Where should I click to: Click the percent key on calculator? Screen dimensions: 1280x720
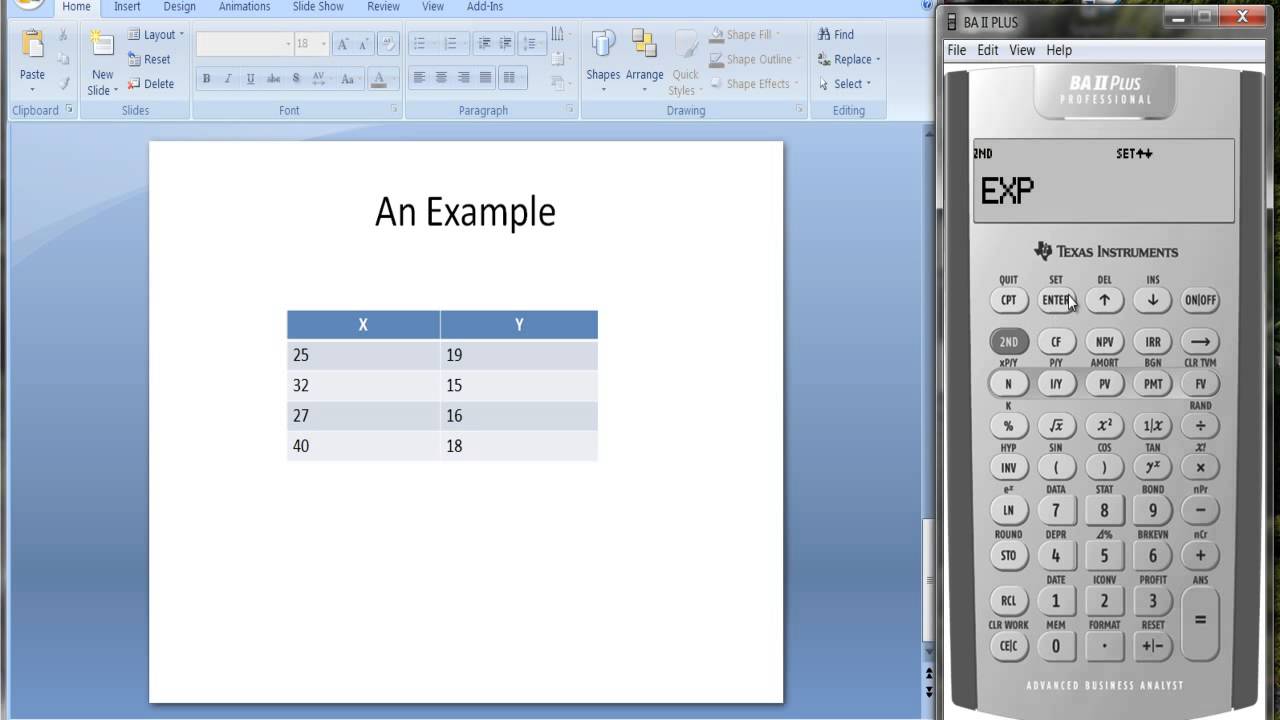(x=1008, y=426)
